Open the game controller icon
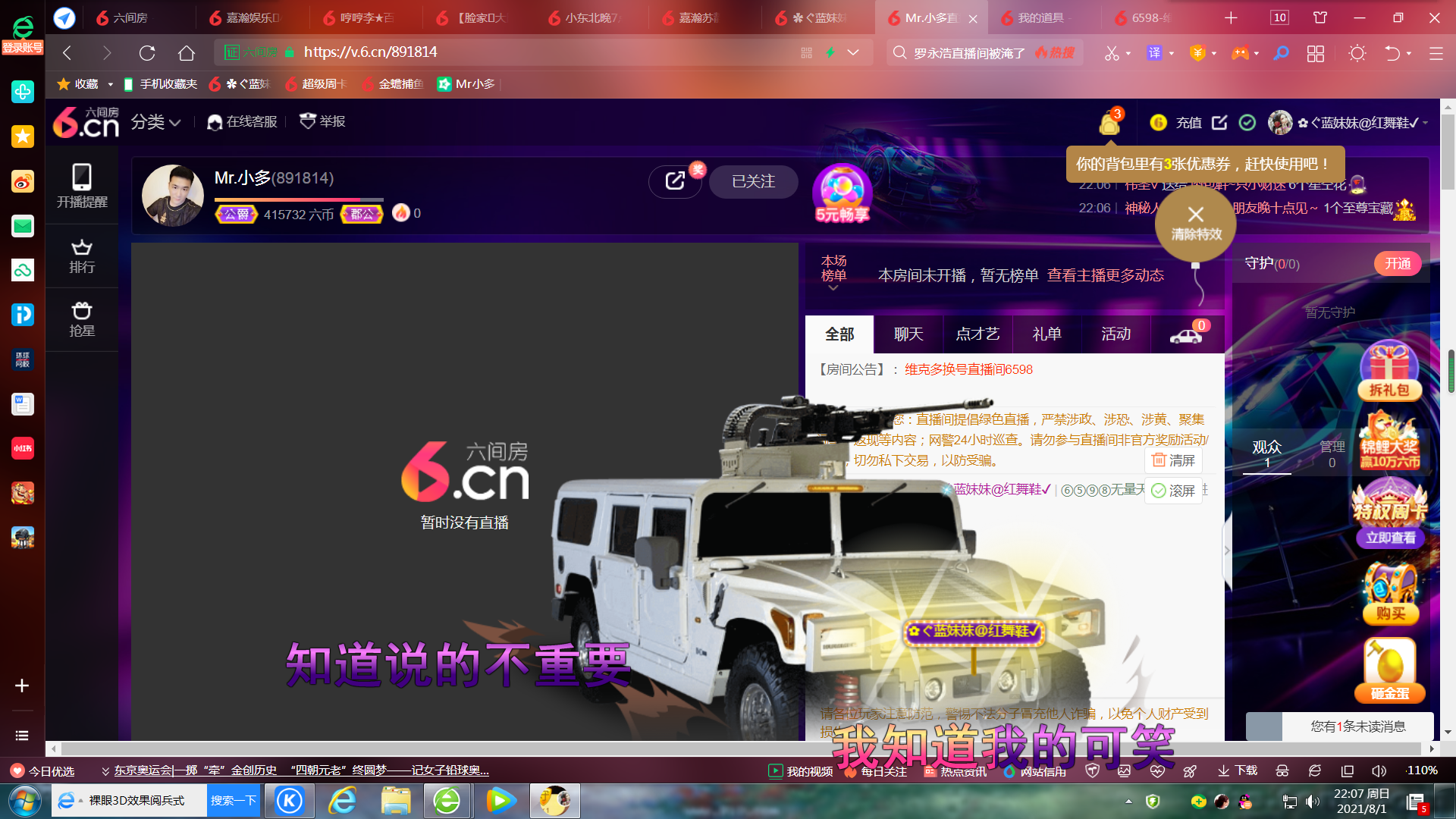Image resolution: width=1456 pixels, height=819 pixels. click(x=1240, y=52)
